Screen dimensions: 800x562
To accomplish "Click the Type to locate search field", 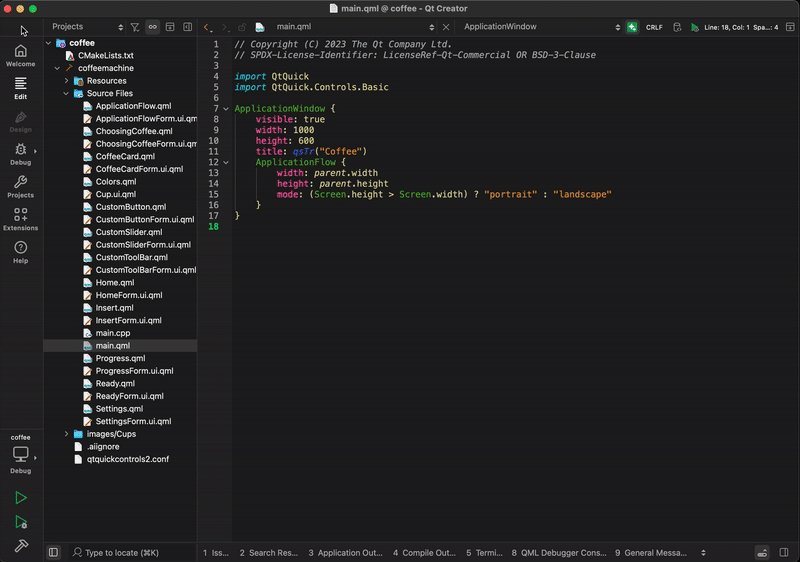I will pos(122,552).
